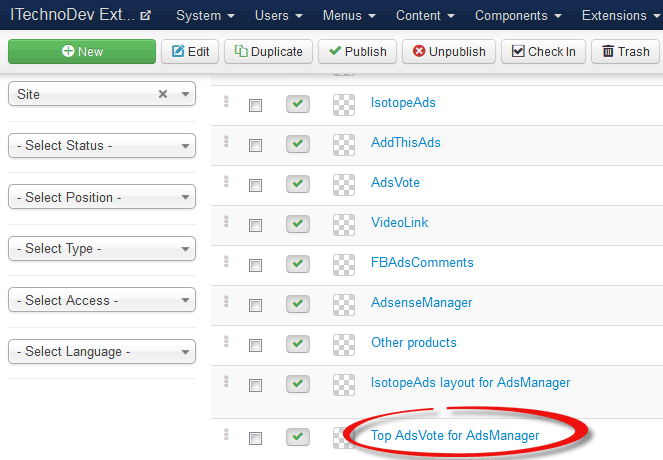
Task: Click the checkered icon beside AddThisAds
Action: pyautogui.click(x=344, y=145)
